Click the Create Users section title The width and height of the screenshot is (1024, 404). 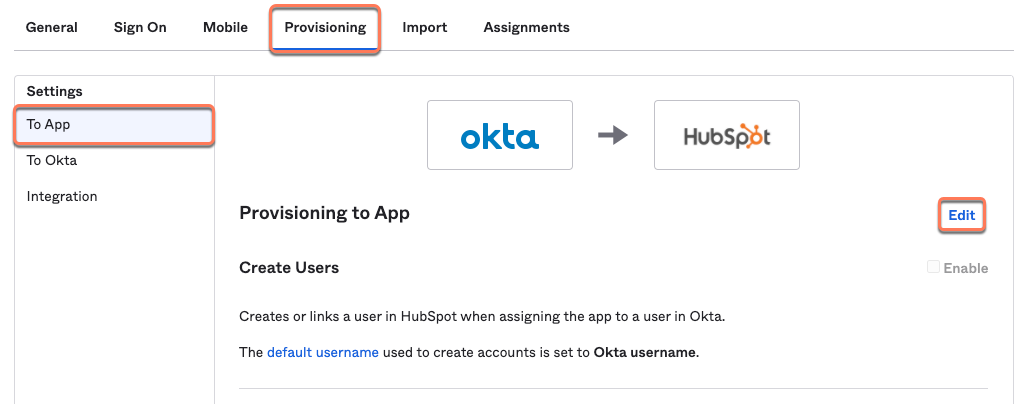289,268
